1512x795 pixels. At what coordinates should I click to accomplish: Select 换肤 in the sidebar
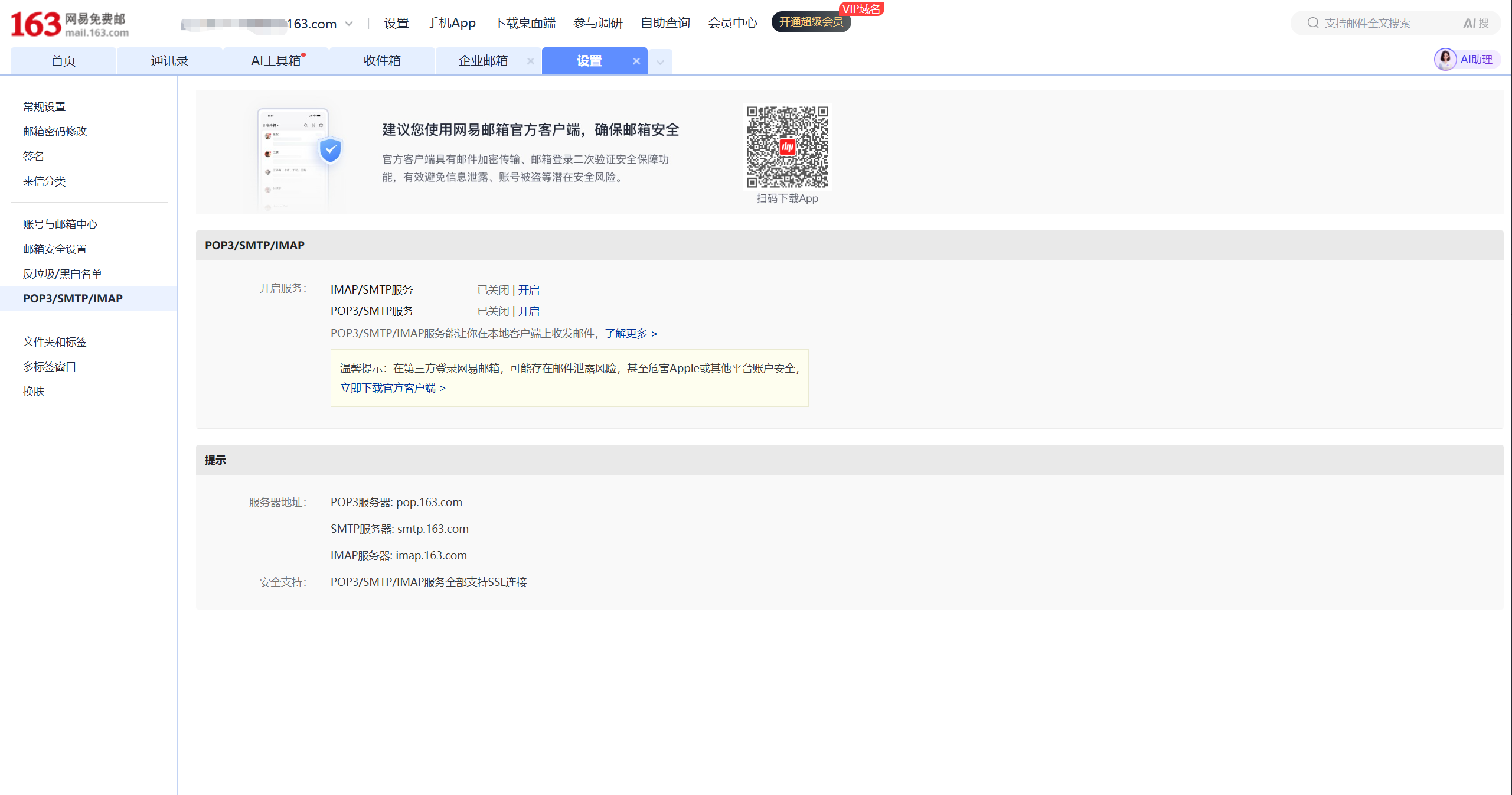[34, 391]
